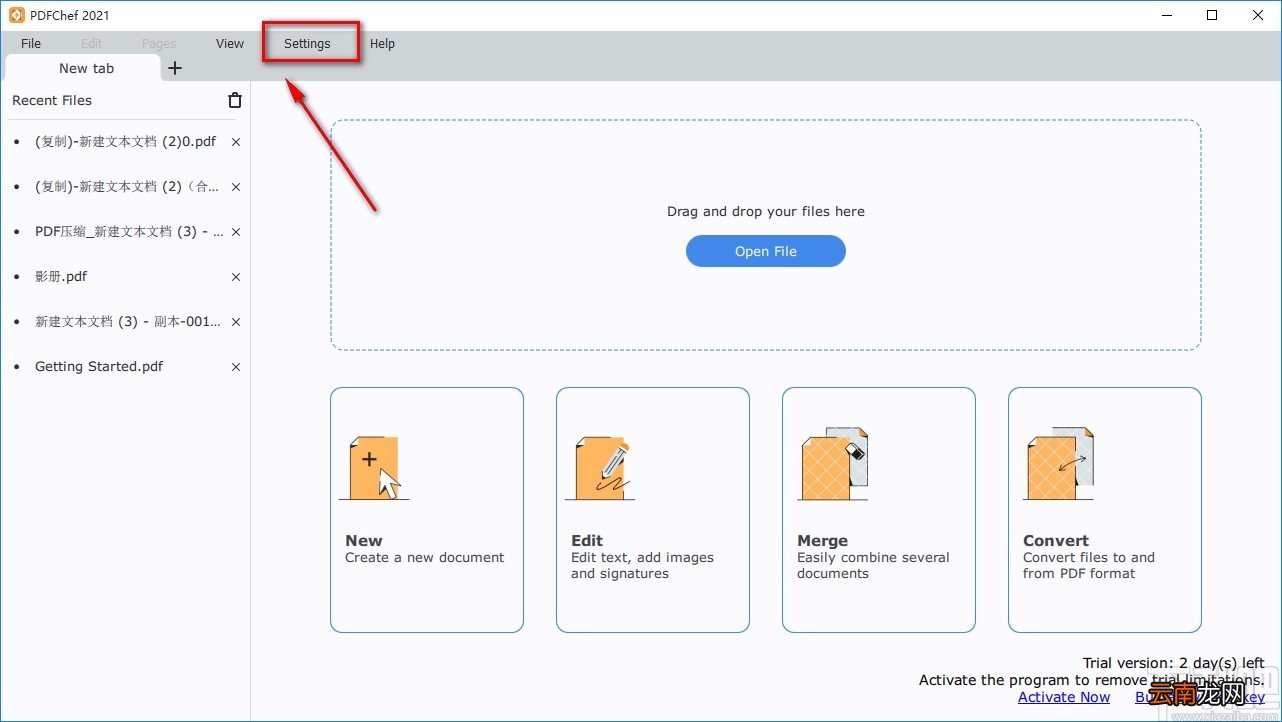This screenshot has height=722, width=1282.
Task: Remove 新建文本文档 (3) - 副本-001 from recent list
Action: (236, 322)
